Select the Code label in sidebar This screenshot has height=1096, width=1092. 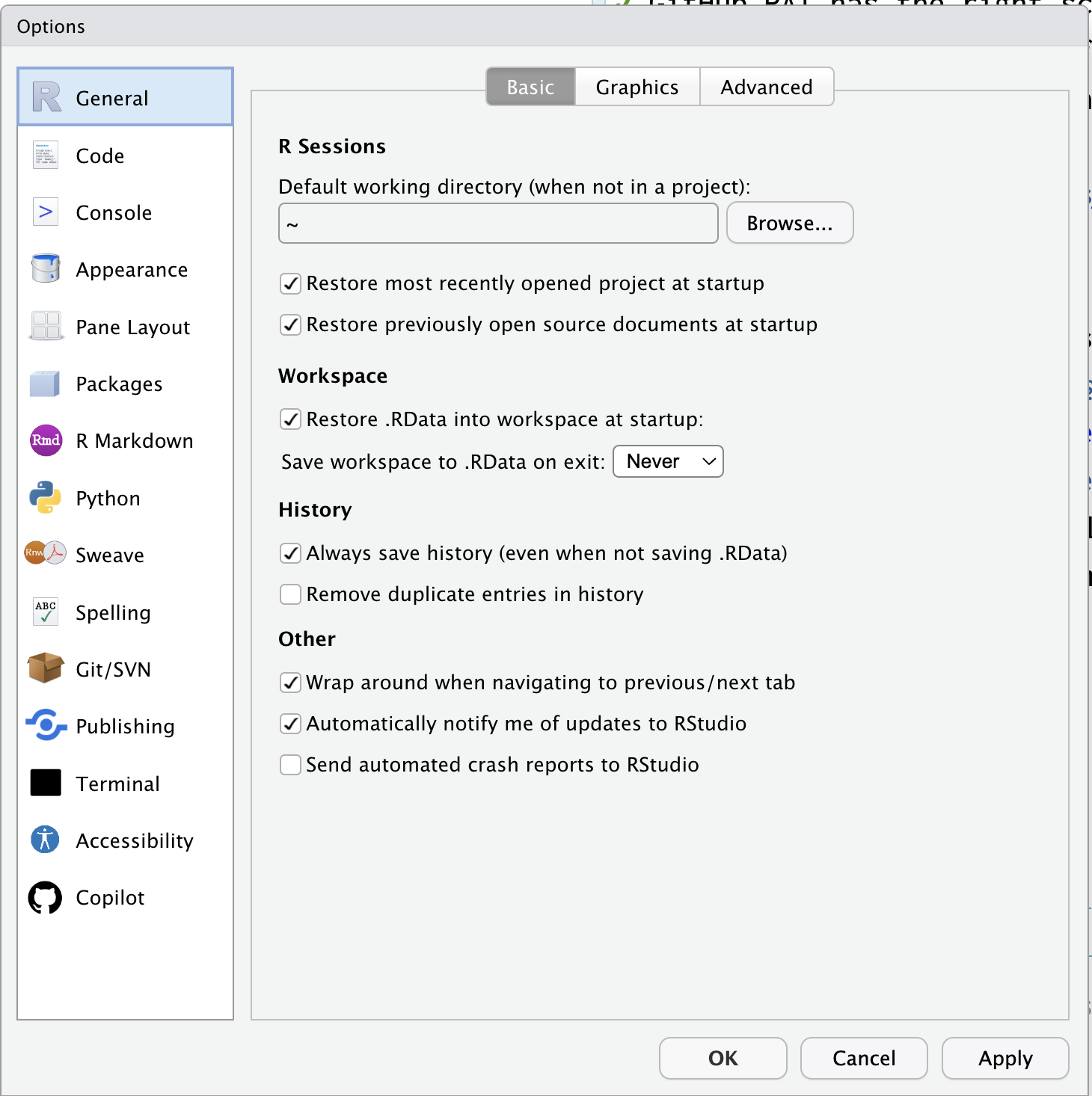[x=100, y=156]
